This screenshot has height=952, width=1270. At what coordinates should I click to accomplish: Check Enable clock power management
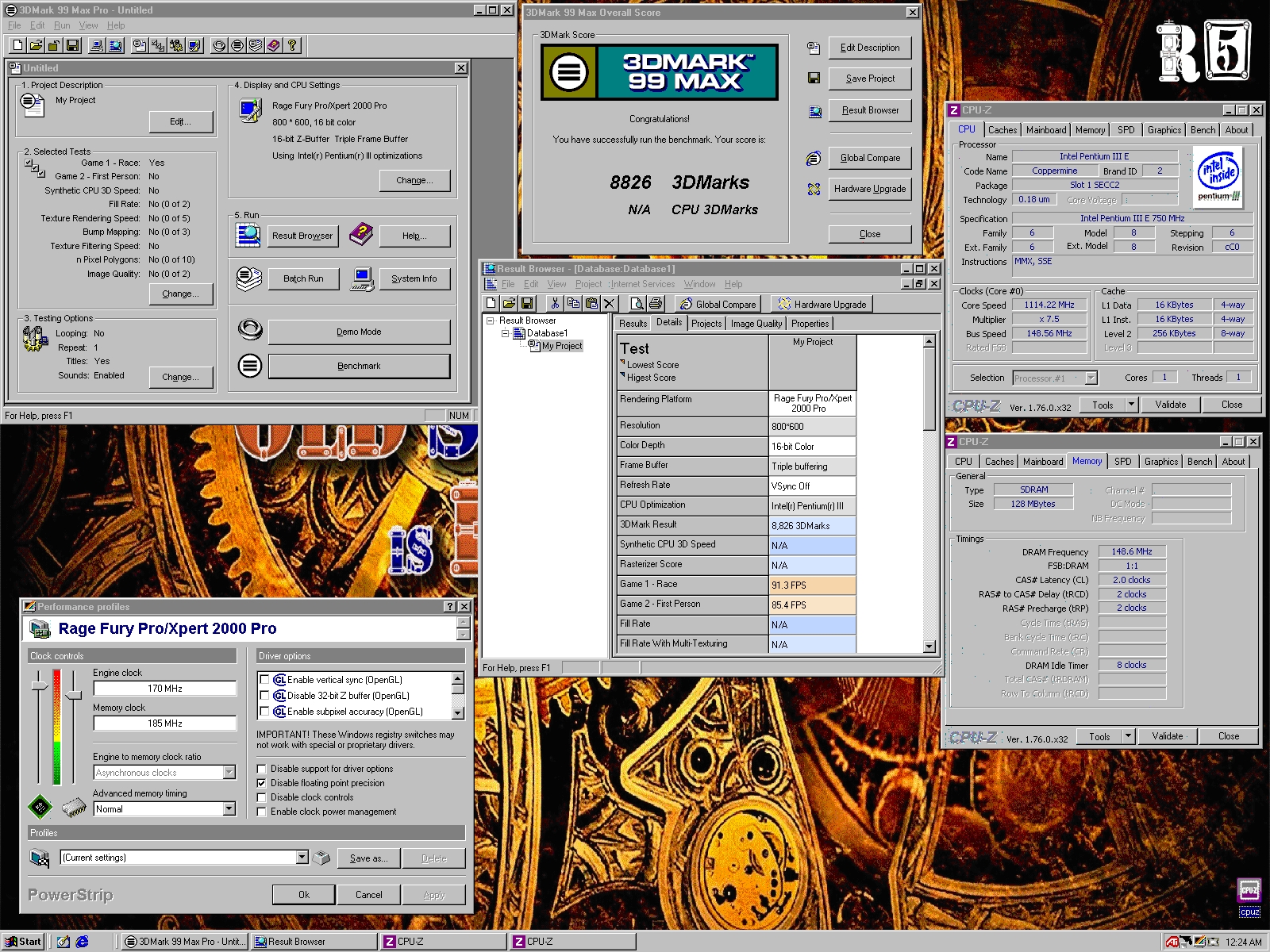point(262,812)
